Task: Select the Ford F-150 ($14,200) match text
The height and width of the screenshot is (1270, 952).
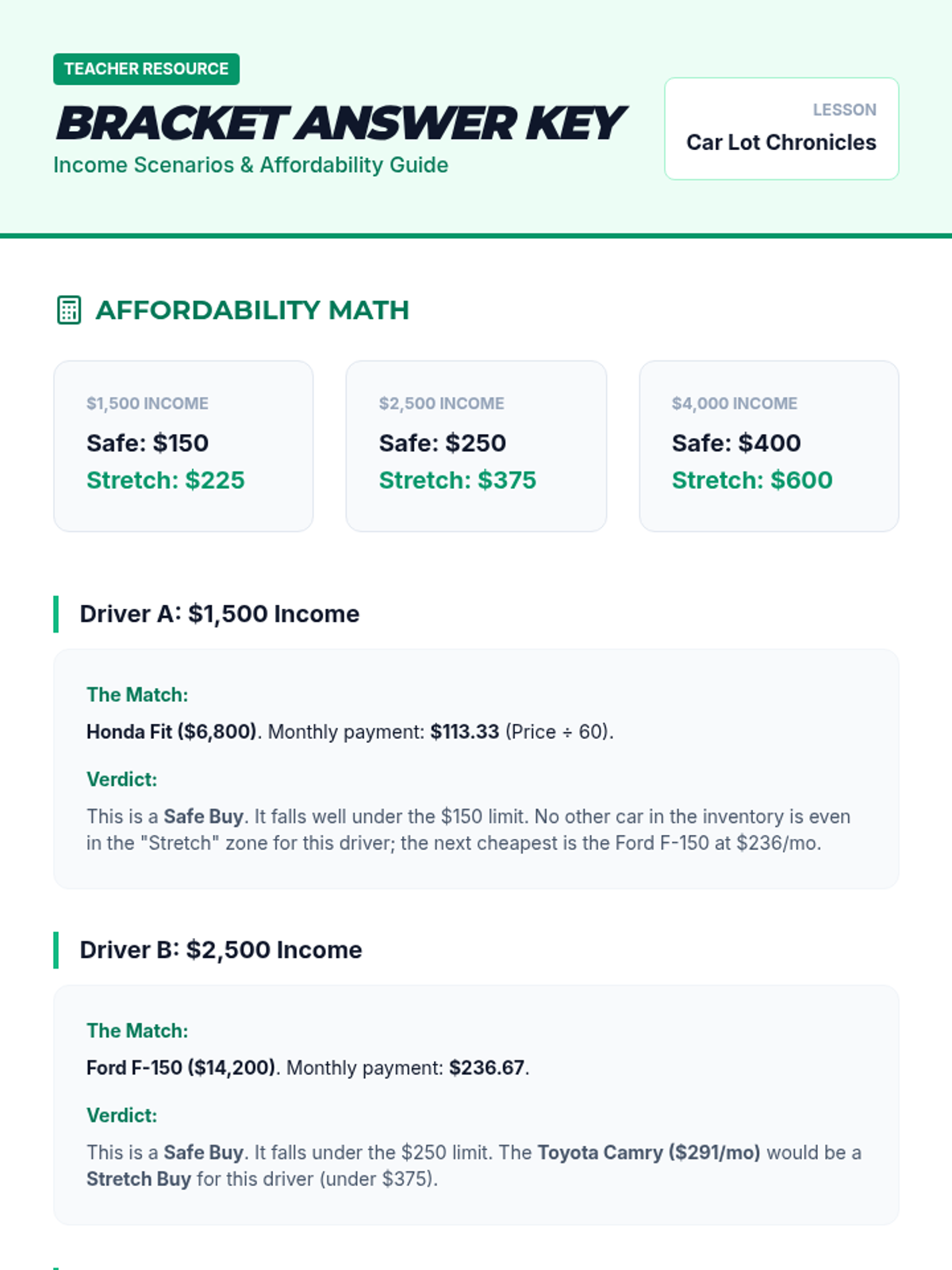Action: click(181, 1068)
